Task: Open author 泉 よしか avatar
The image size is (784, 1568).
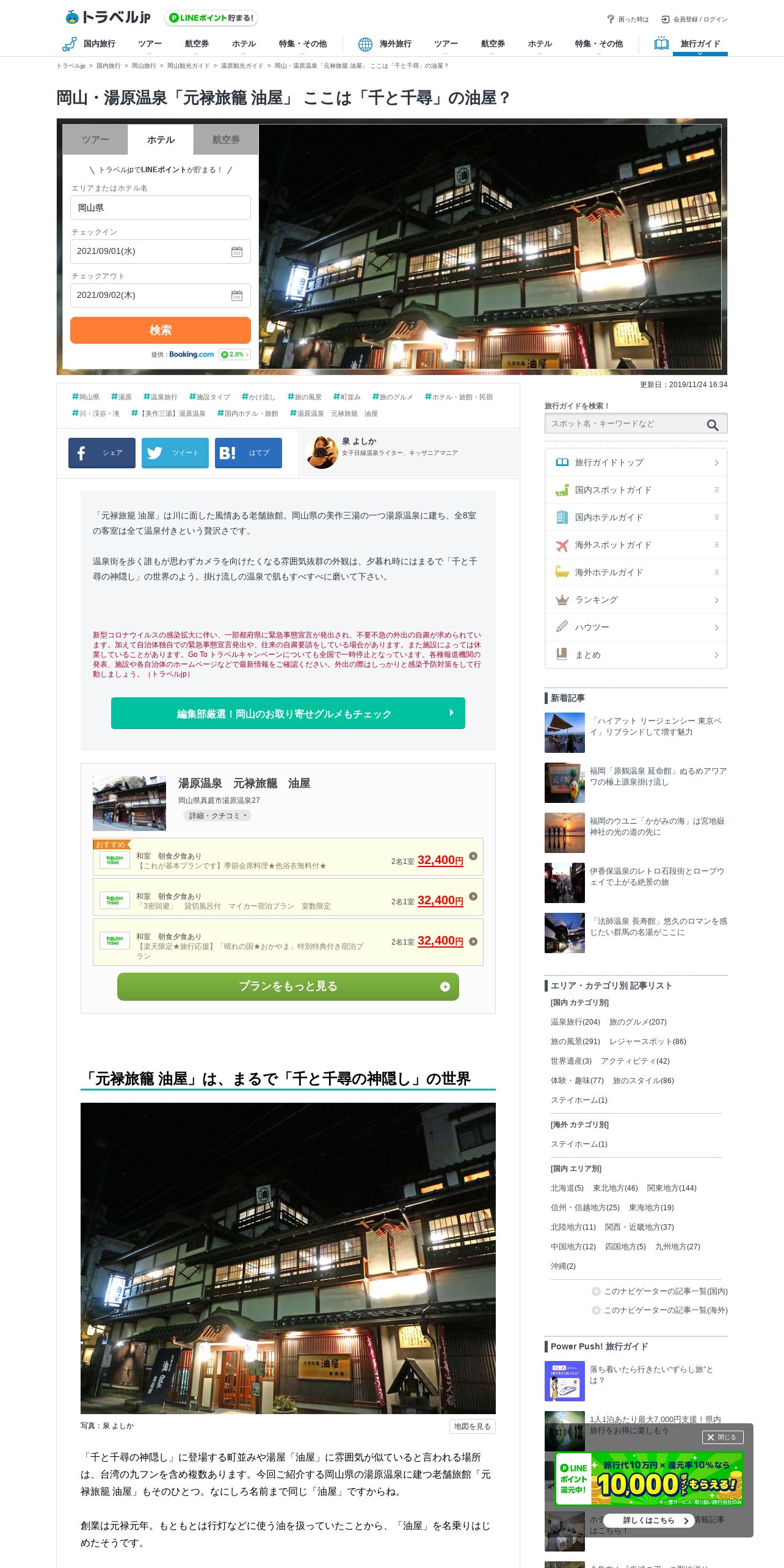Action: [x=322, y=452]
